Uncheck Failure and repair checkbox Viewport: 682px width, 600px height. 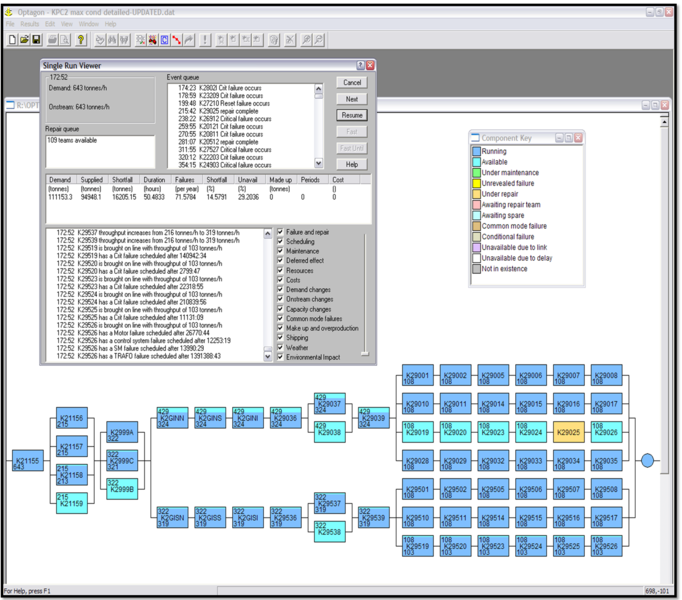click(x=280, y=231)
